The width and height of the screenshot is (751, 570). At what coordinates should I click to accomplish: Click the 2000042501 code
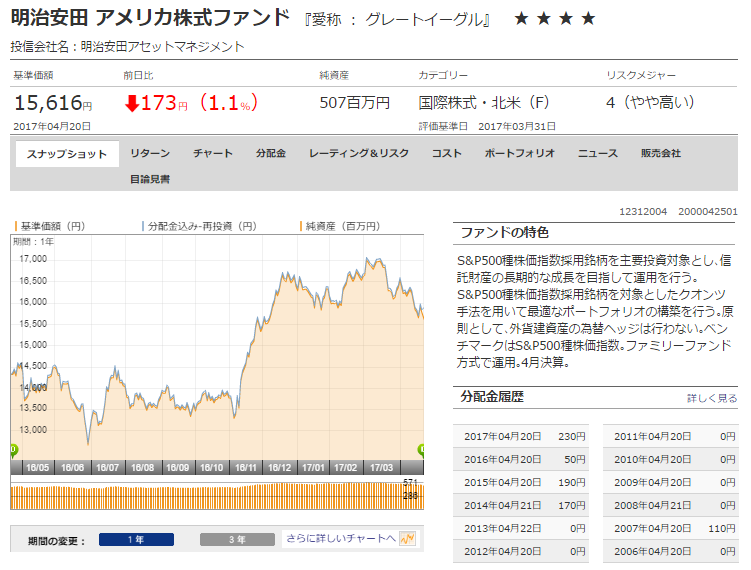point(708,212)
